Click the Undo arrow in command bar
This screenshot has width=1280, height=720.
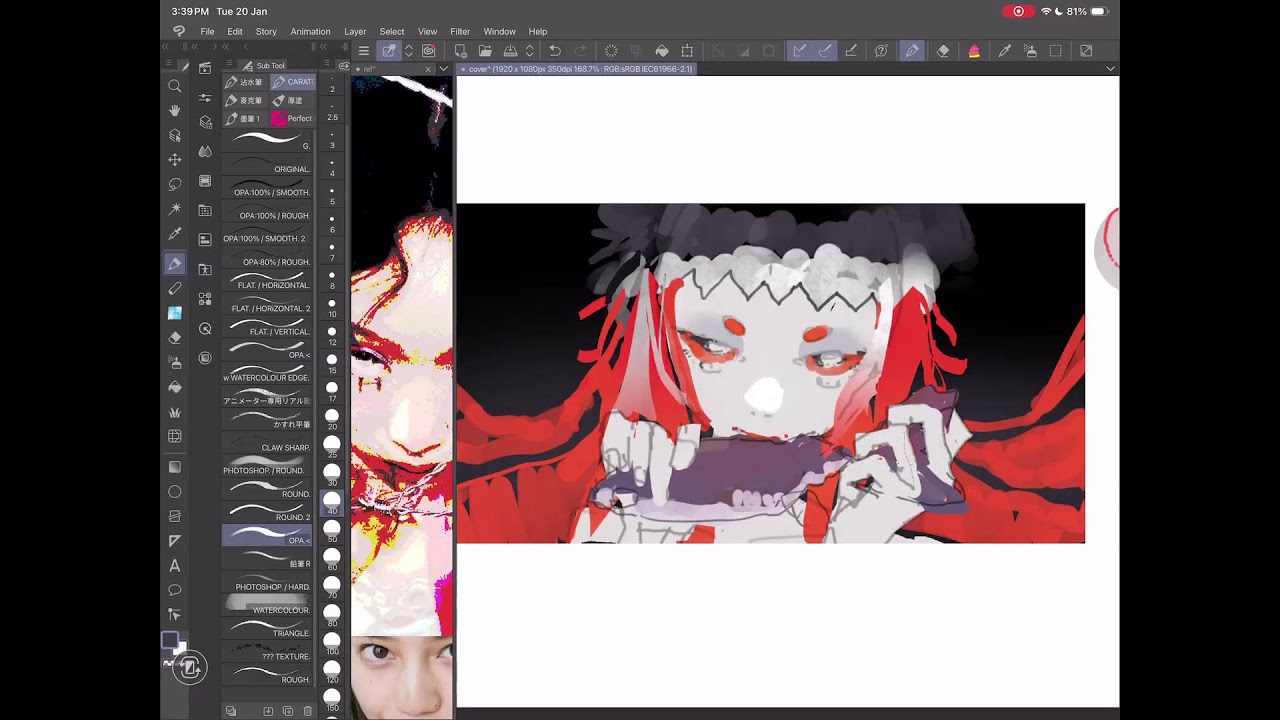tap(555, 51)
